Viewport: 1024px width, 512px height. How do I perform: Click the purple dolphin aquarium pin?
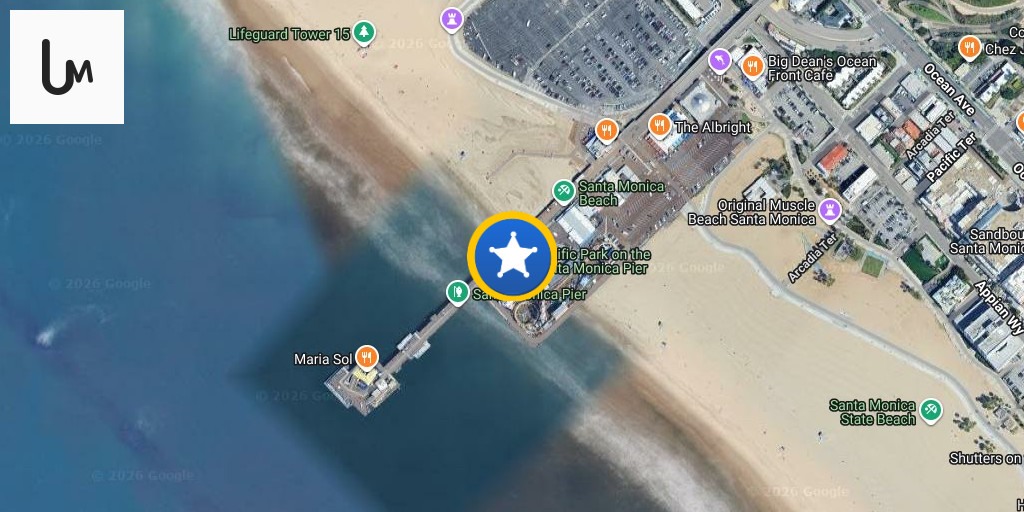click(720, 61)
